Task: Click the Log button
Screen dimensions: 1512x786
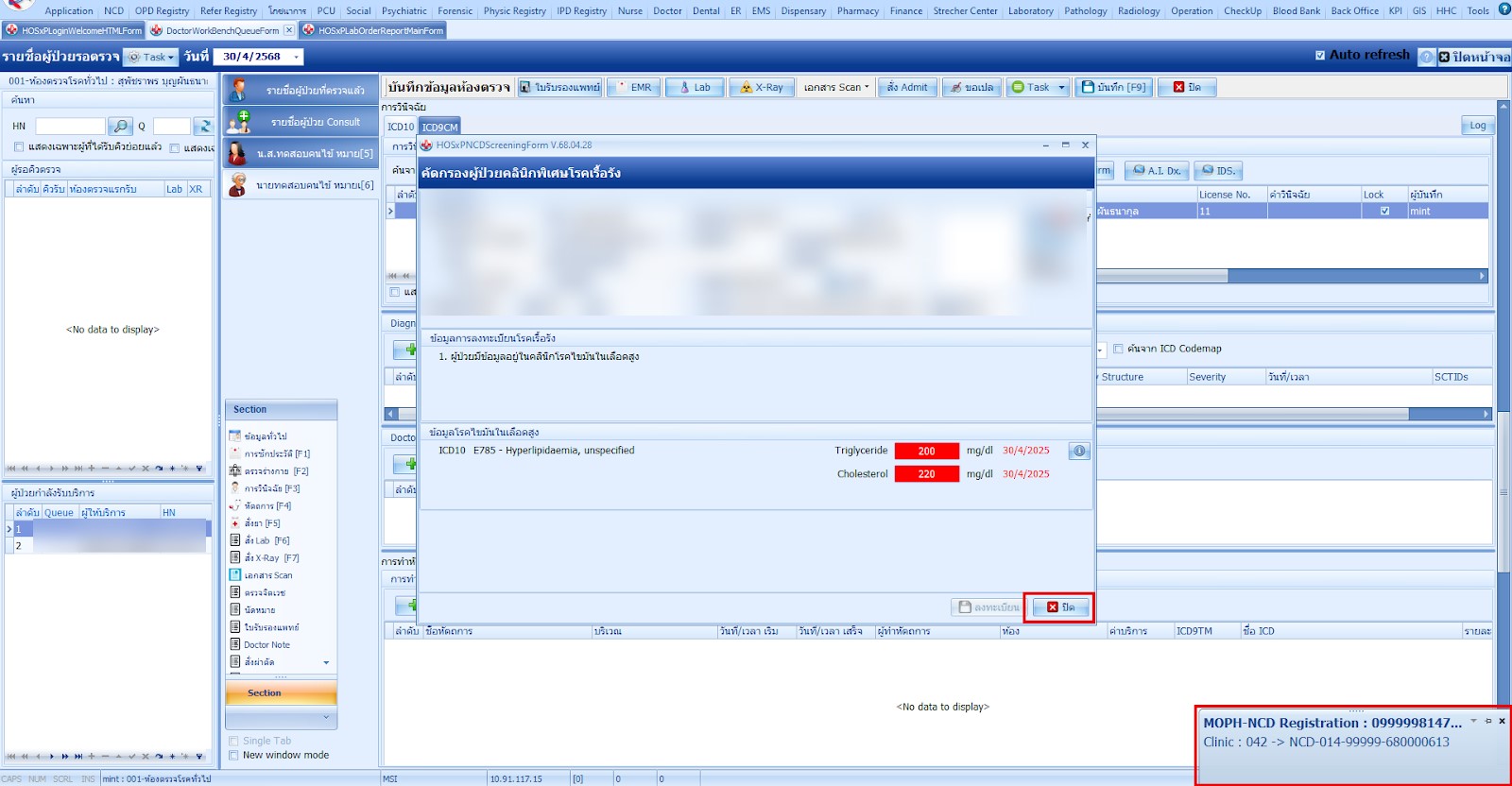Action: click(x=1477, y=126)
